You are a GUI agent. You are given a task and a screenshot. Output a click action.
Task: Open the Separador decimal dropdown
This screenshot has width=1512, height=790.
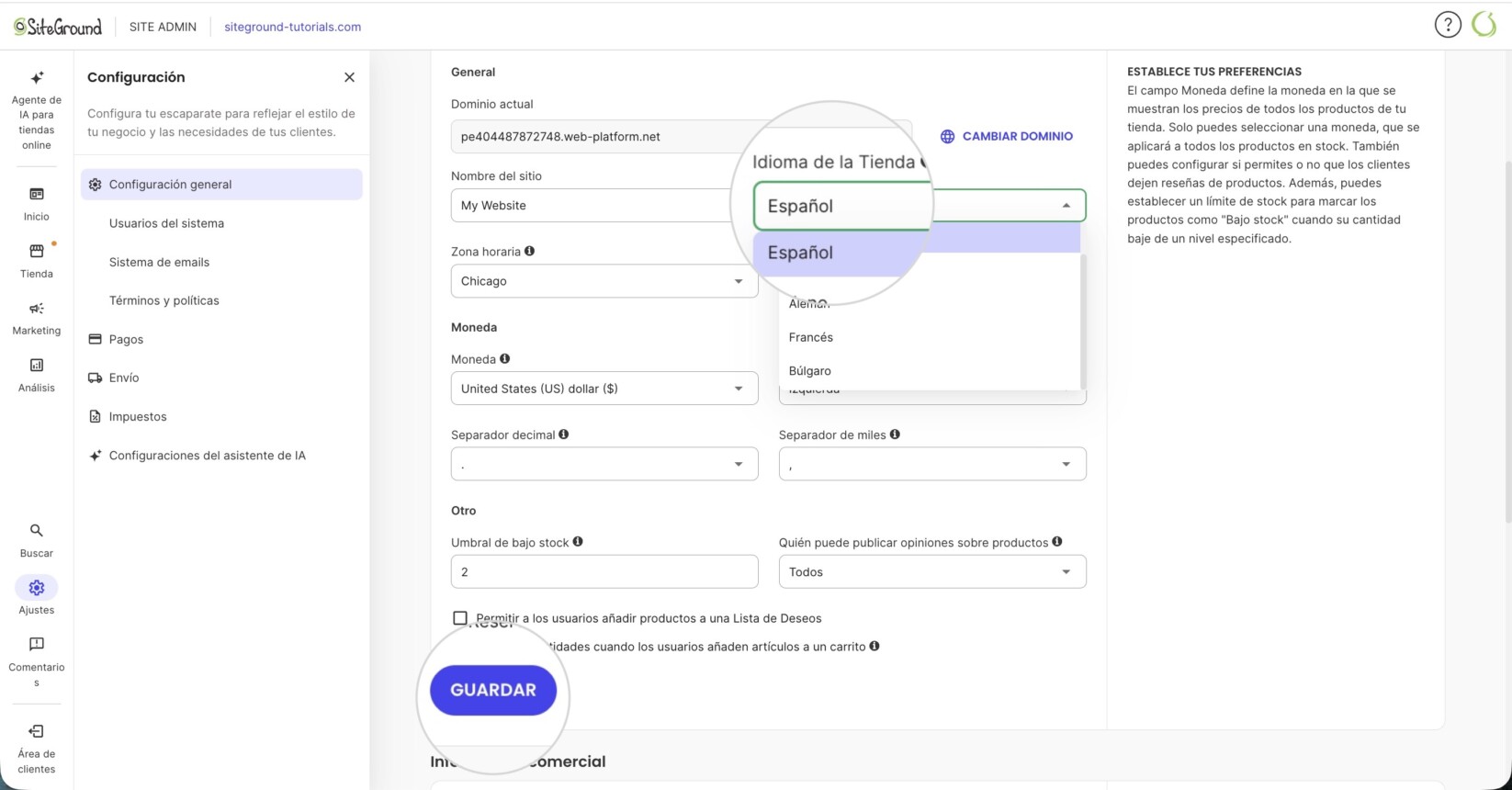604,464
